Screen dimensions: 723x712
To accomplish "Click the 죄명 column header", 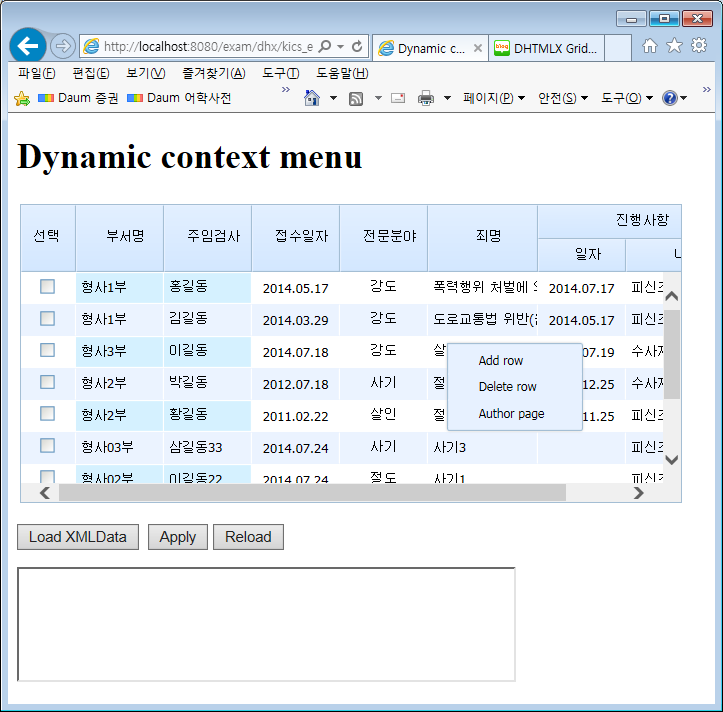I will click(x=482, y=238).
